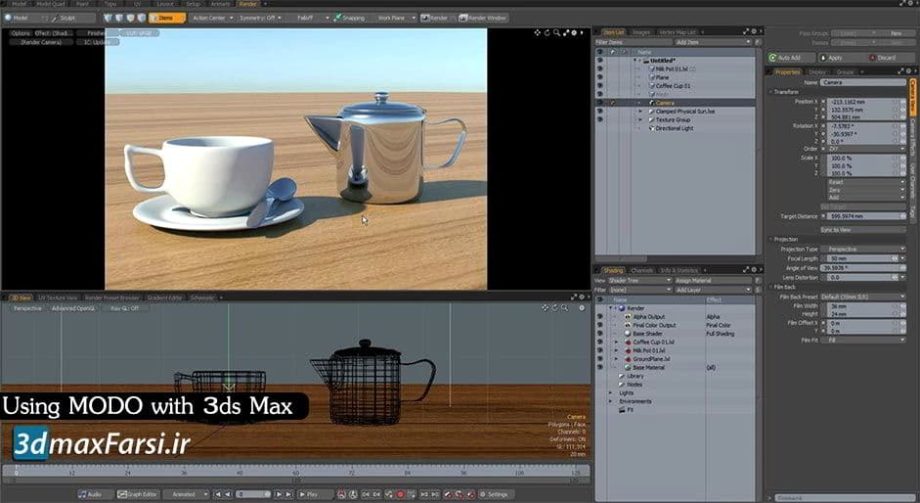Activate the Sculpt tool button
920x503 pixels.
click(72, 18)
